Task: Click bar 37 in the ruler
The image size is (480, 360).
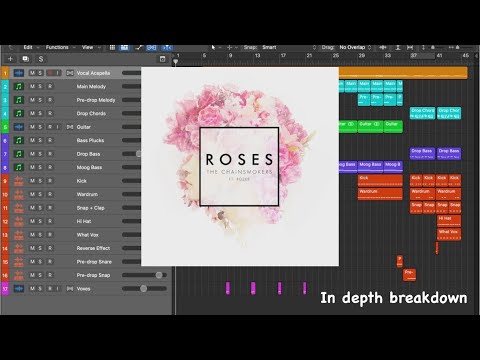Action: [x=414, y=56]
